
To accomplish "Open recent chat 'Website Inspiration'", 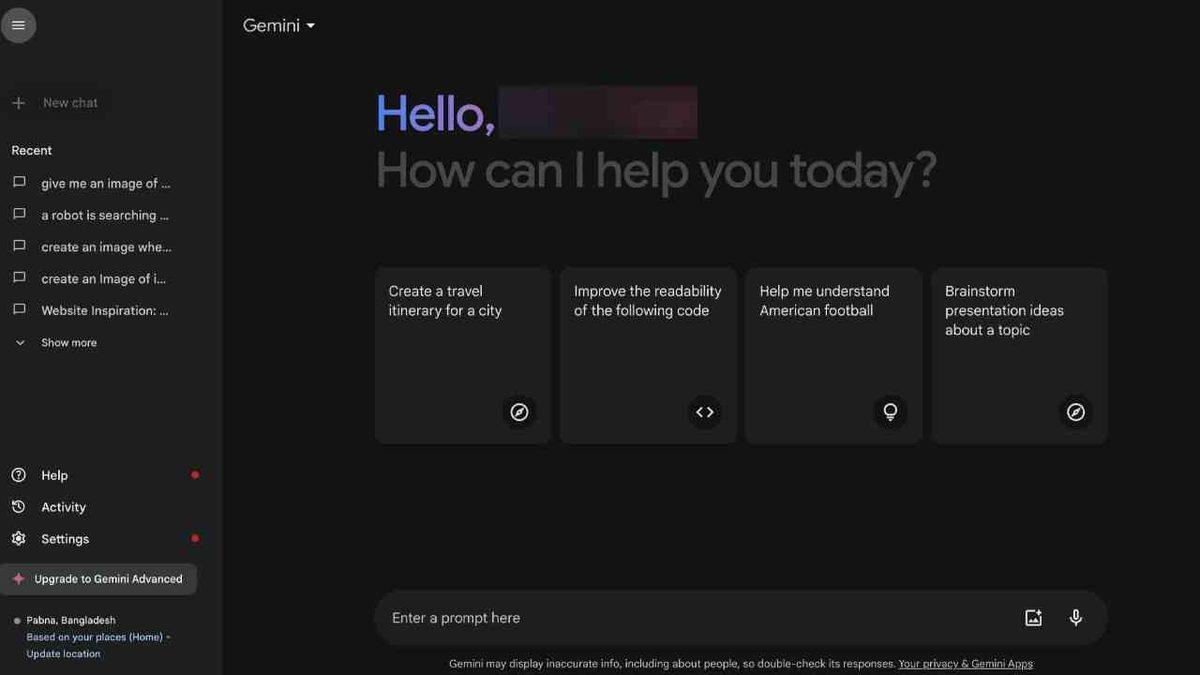I will tap(104, 310).
